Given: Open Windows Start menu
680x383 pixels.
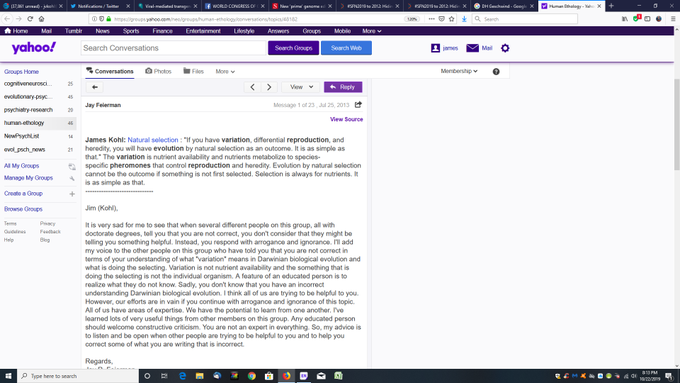Looking at the screenshot, I should pos(8,376).
